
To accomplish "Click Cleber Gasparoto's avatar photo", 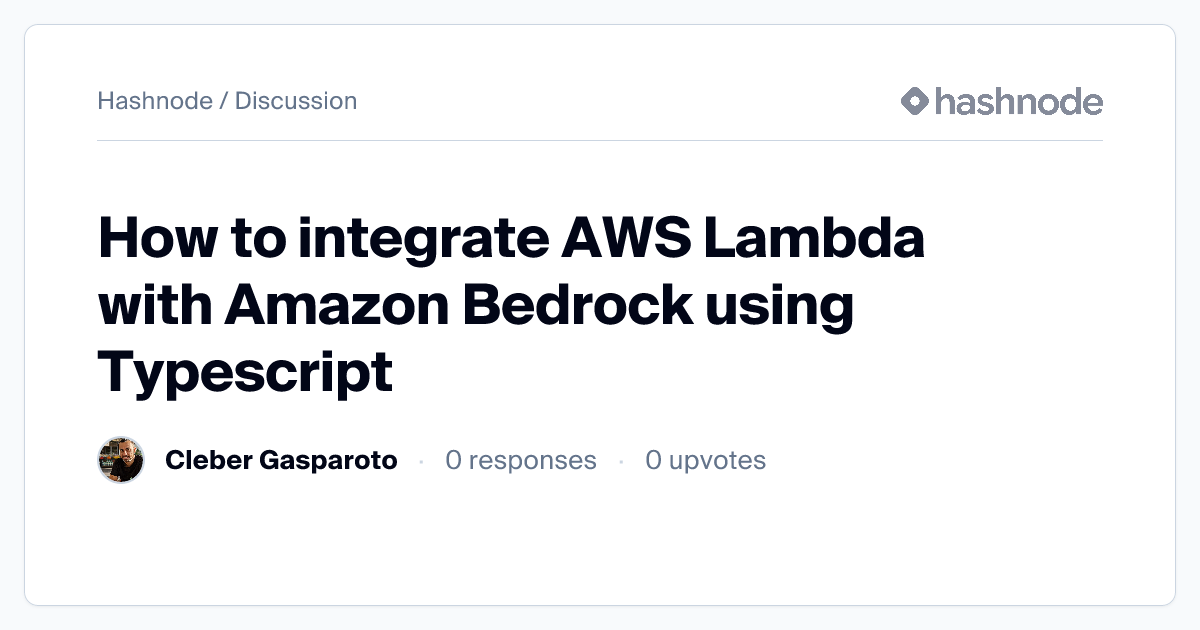I will 121,460.
